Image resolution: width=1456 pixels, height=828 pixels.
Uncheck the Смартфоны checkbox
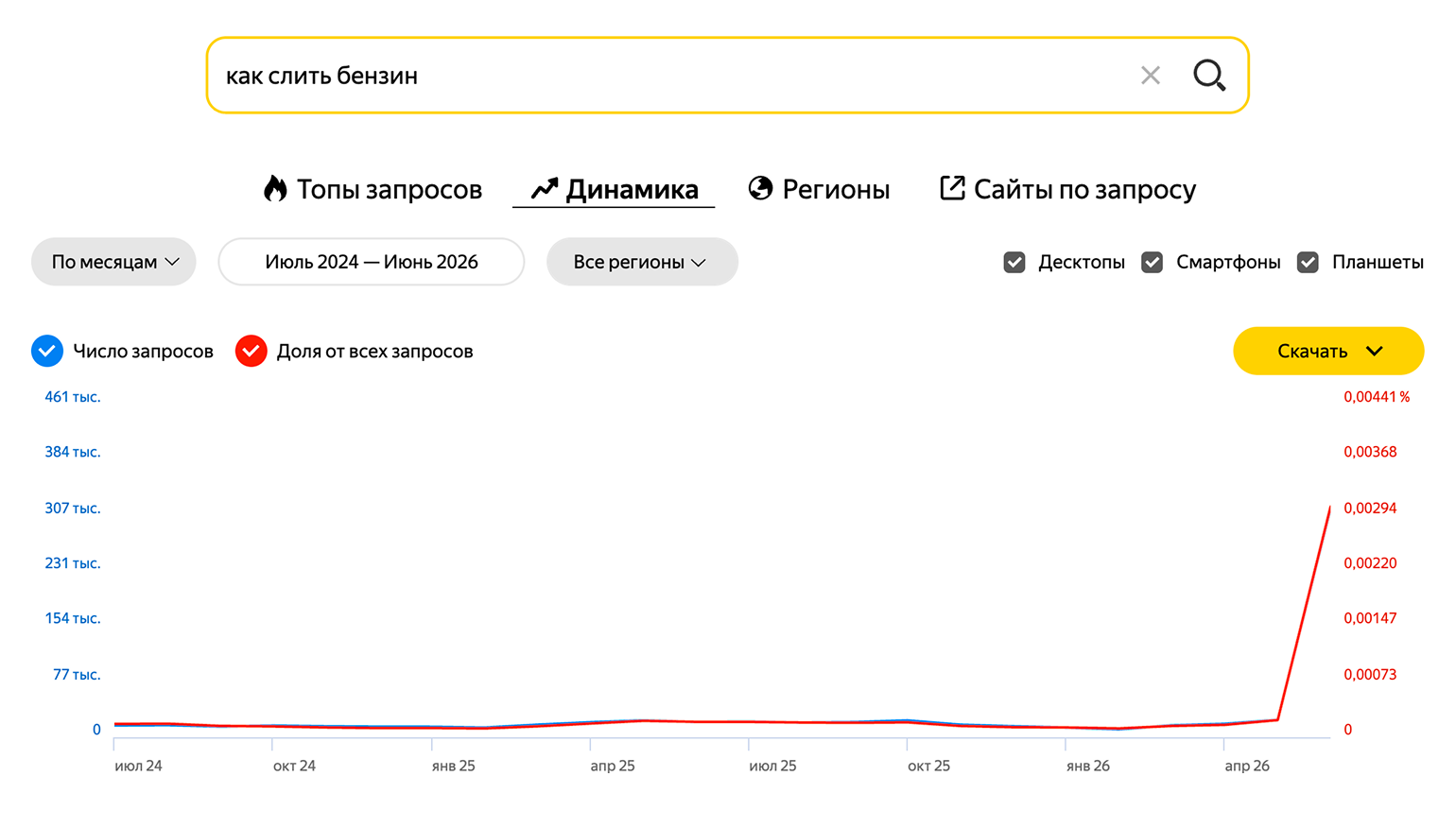click(1152, 262)
